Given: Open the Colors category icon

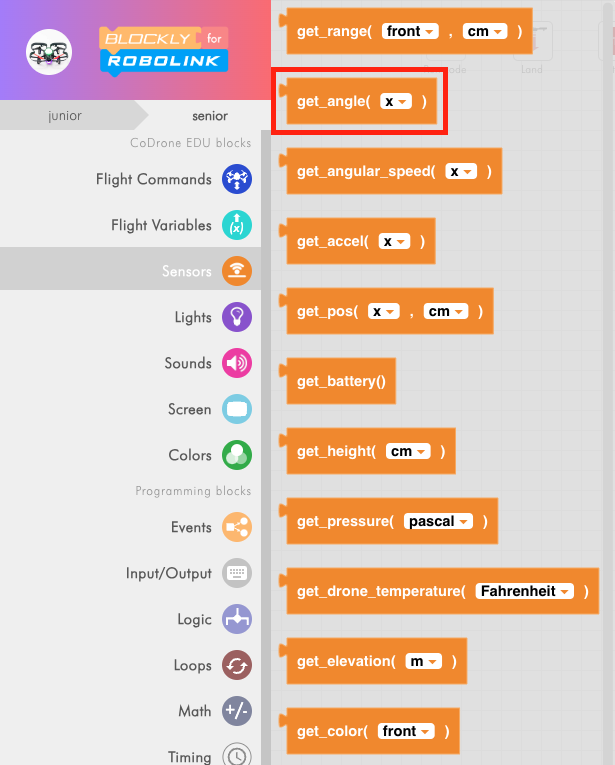Looking at the screenshot, I should [x=237, y=455].
